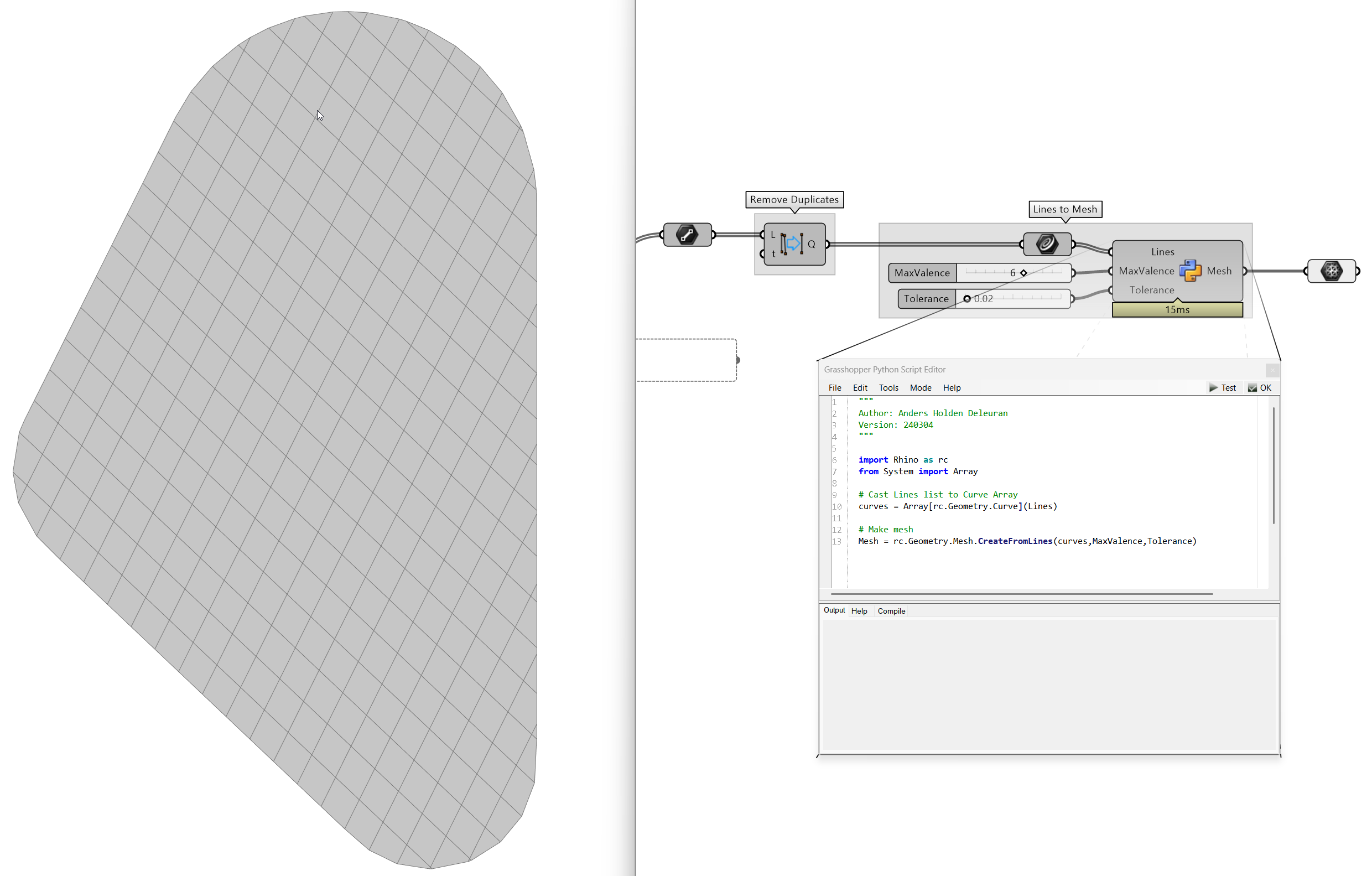This screenshot has height=876, width=1372.
Task: Open the Help menu in script editor
Action: tap(952, 387)
